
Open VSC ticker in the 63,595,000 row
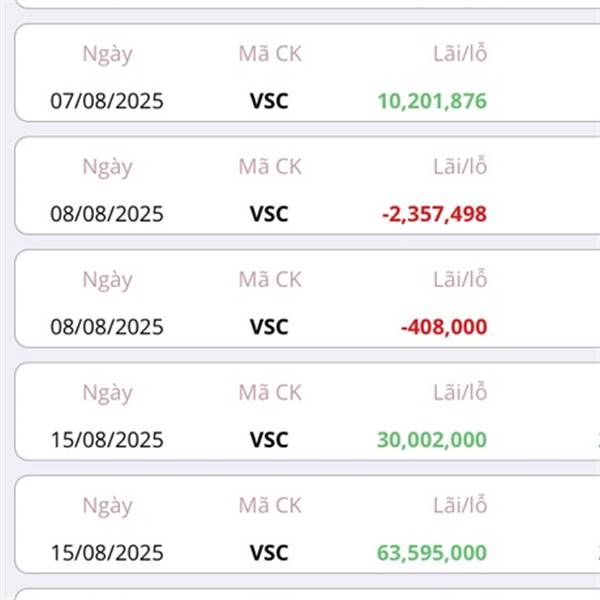[x=269, y=553]
